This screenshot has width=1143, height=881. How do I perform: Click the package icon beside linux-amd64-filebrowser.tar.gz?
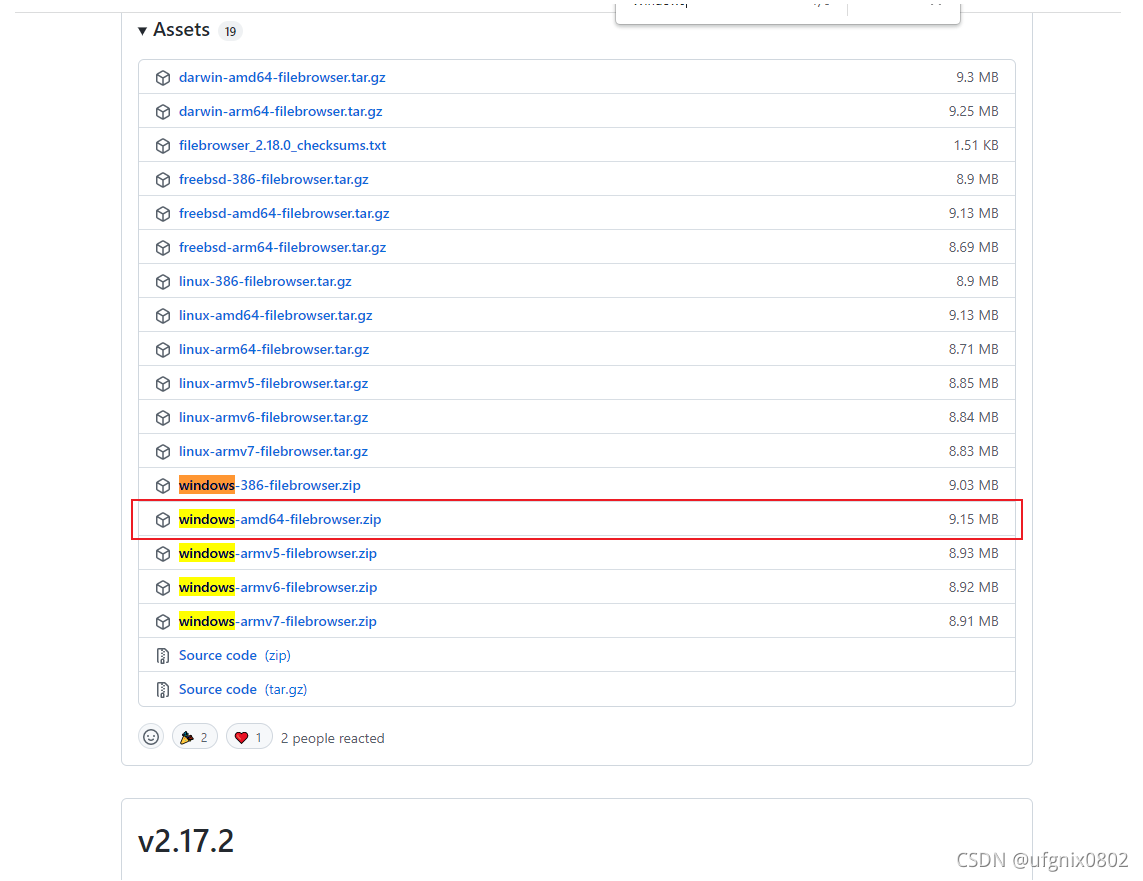[x=163, y=316]
